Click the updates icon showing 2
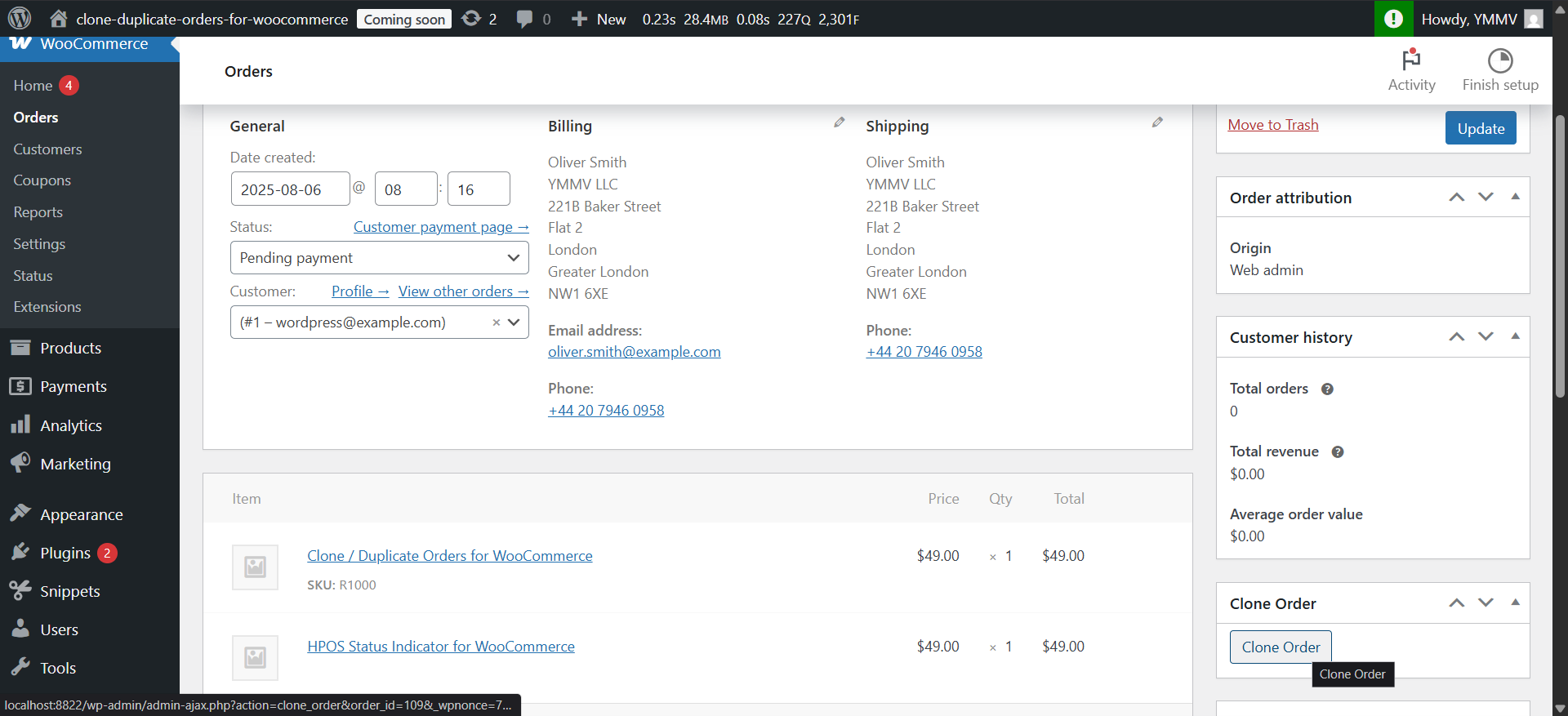 pos(471,18)
